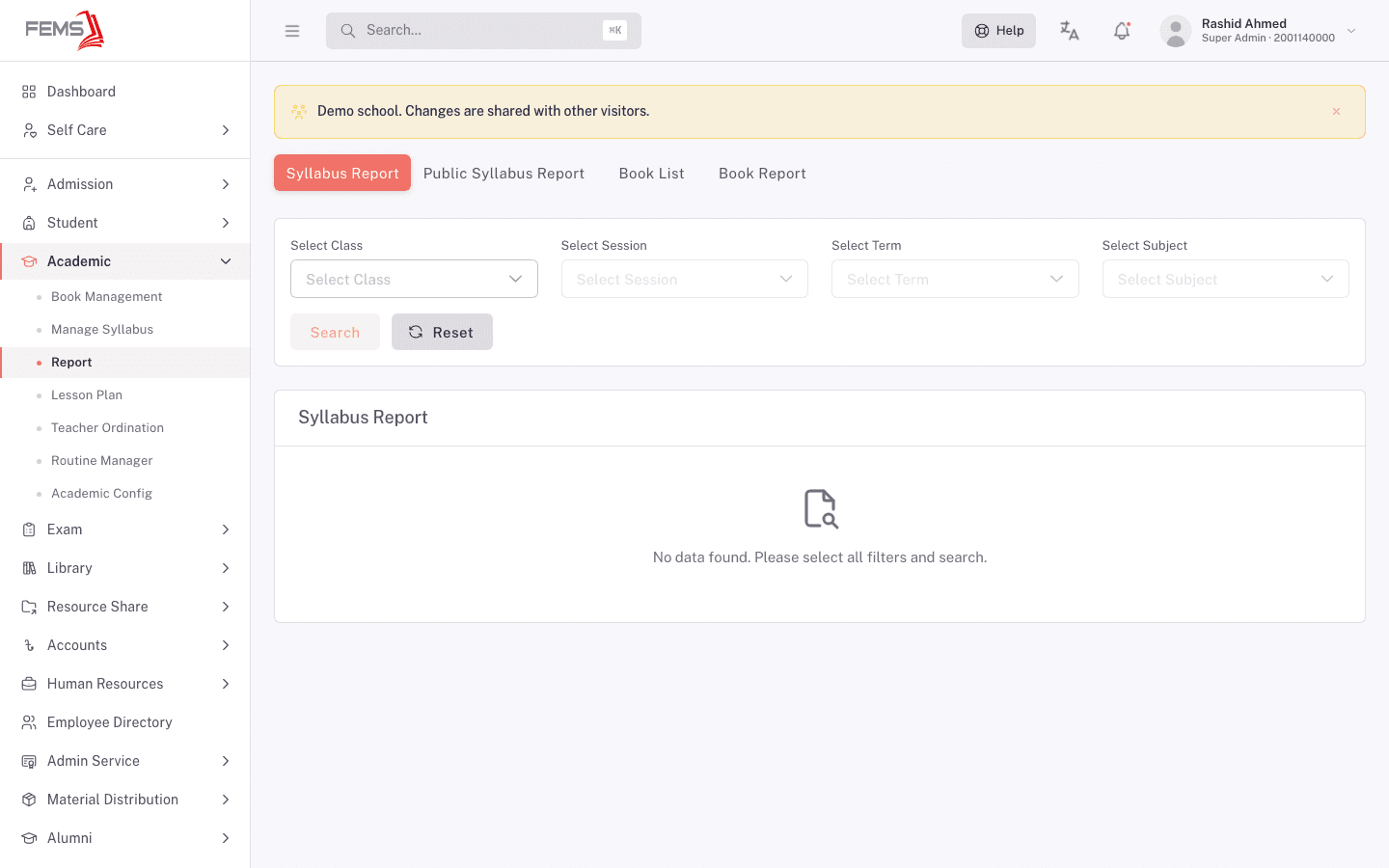Open the user account dropdown arrow

(x=1351, y=31)
